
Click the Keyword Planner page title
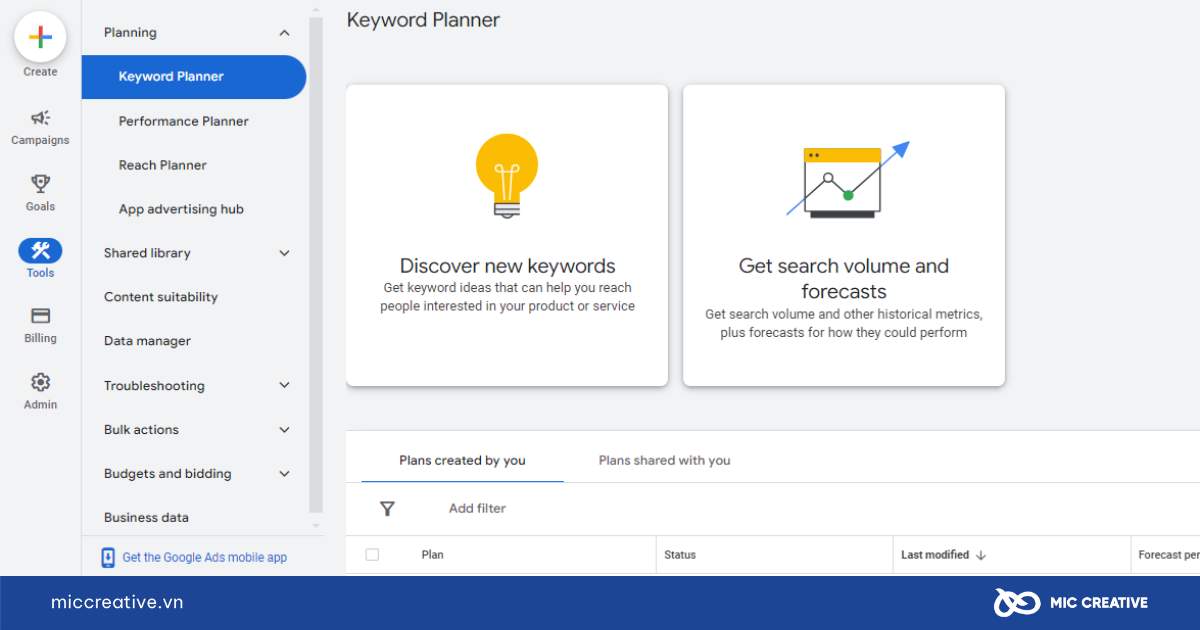coord(423,20)
